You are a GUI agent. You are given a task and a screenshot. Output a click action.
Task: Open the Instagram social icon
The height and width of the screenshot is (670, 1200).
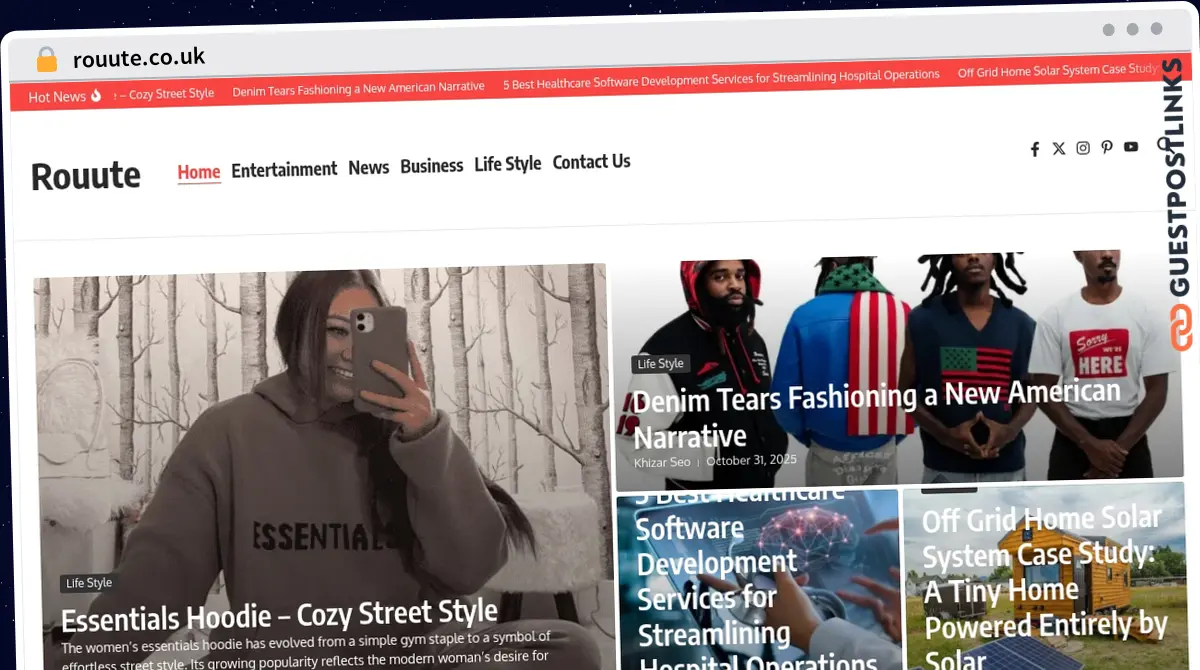click(1082, 148)
